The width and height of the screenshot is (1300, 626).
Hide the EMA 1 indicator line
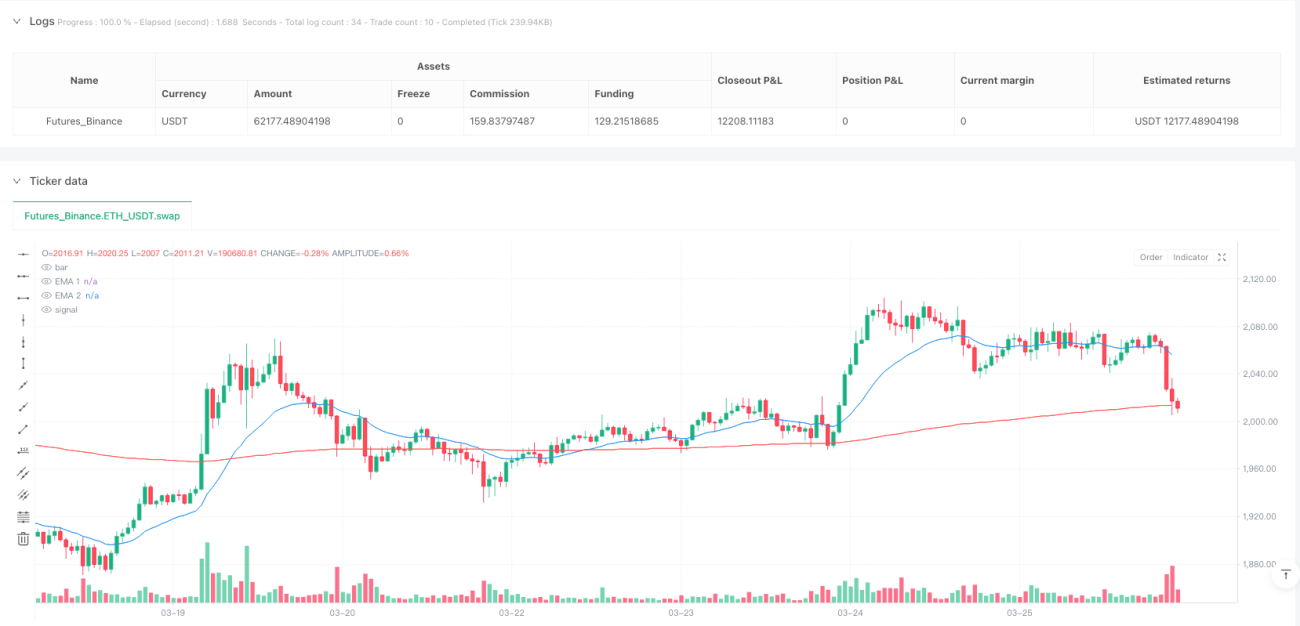[46, 282]
